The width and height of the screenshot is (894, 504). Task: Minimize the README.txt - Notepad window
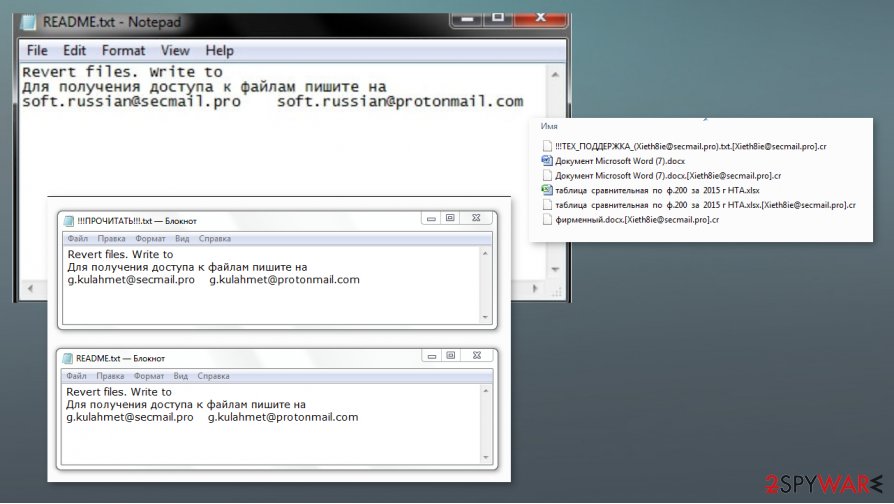pos(467,18)
